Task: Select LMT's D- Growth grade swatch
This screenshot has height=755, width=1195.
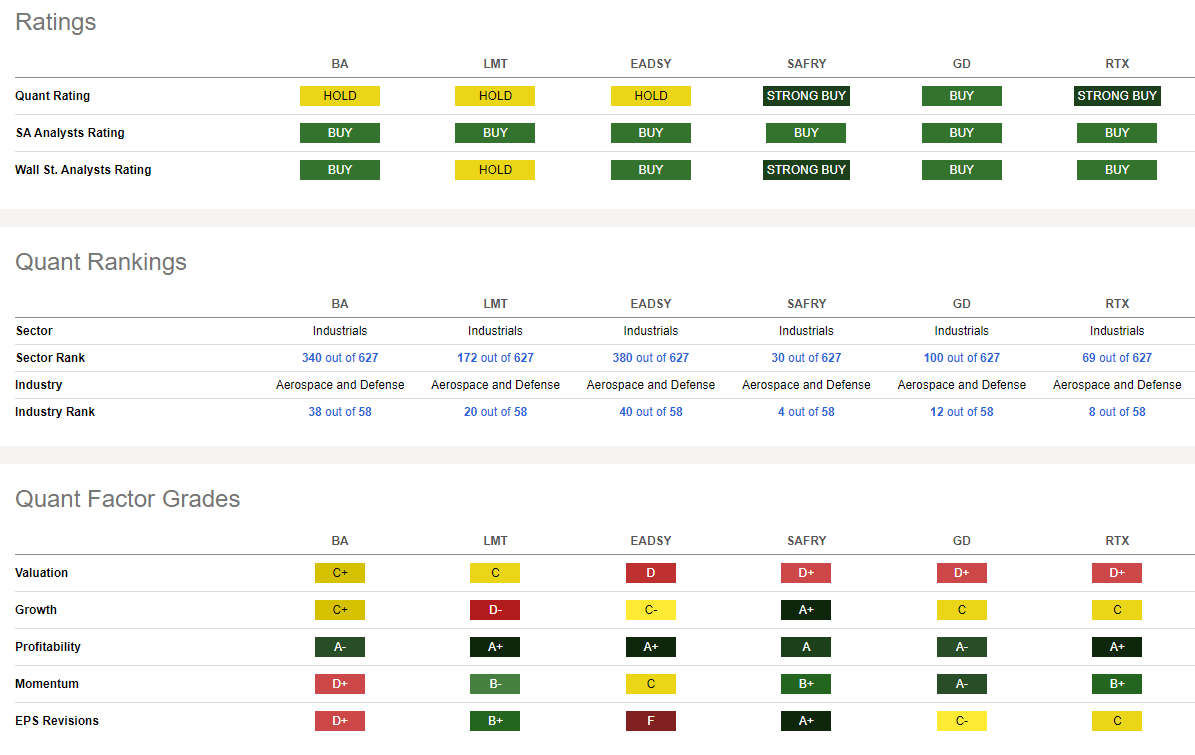Action: point(495,610)
